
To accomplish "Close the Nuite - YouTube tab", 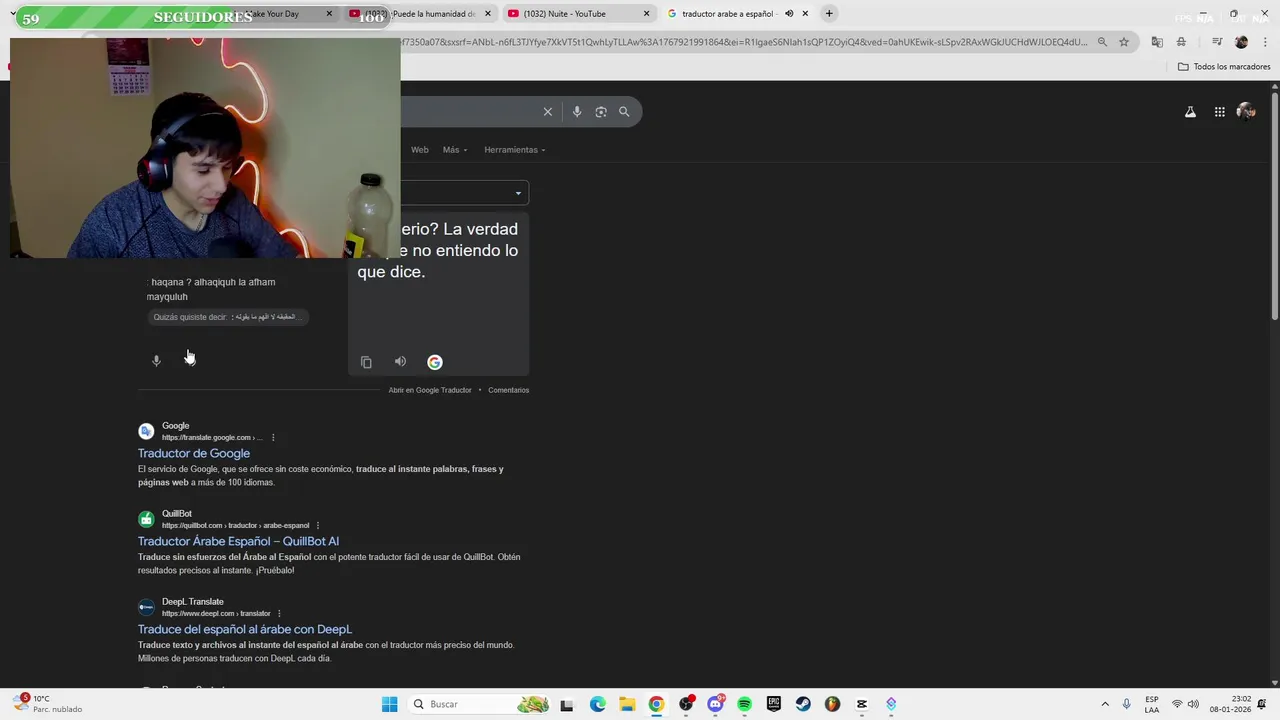I will [x=646, y=14].
